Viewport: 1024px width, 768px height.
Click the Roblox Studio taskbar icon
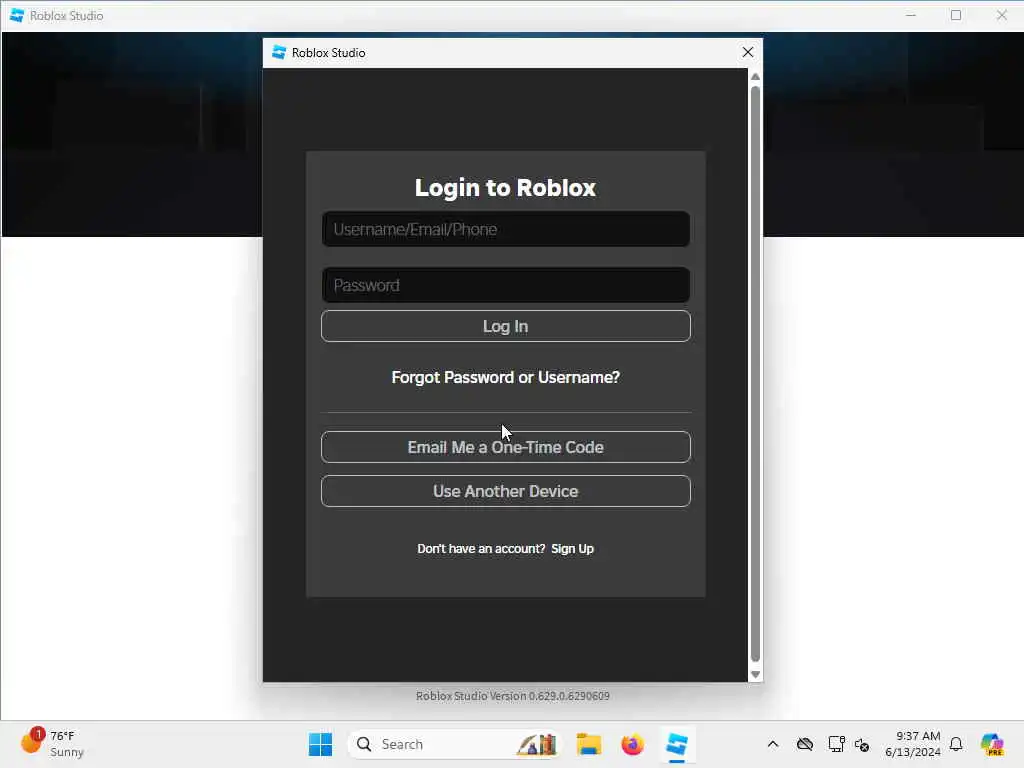coord(677,744)
